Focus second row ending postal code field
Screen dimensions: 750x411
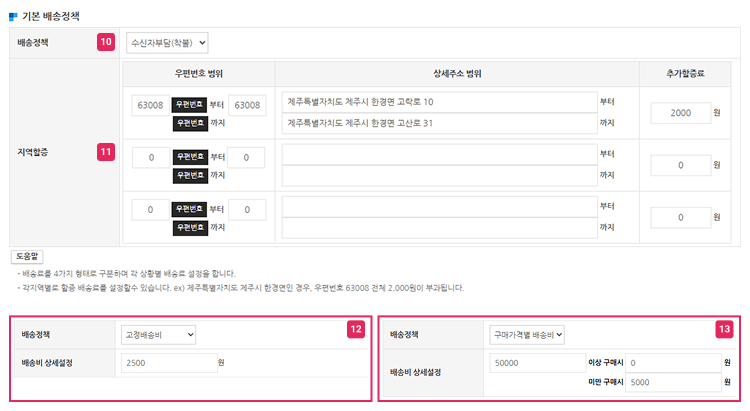point(246,157)
